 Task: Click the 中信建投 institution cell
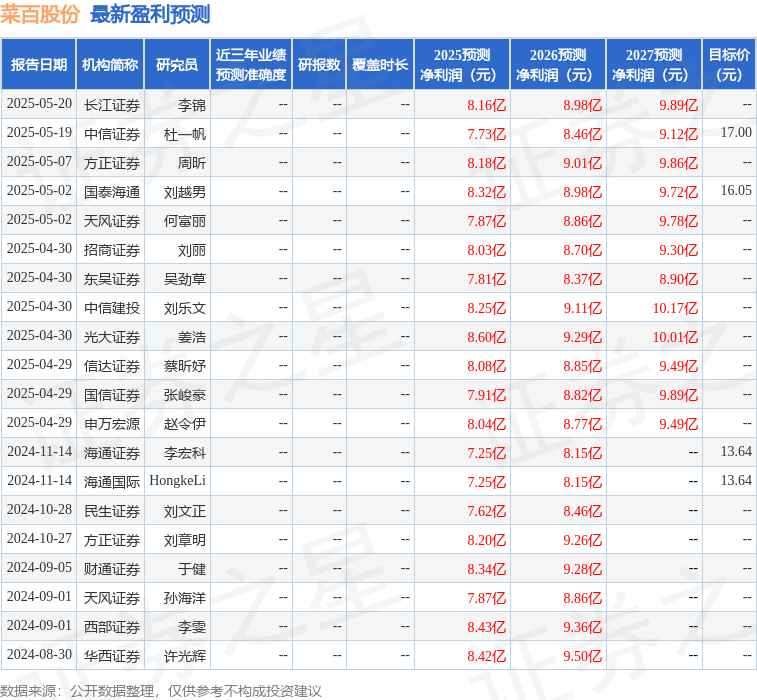[x=112, y=308]
